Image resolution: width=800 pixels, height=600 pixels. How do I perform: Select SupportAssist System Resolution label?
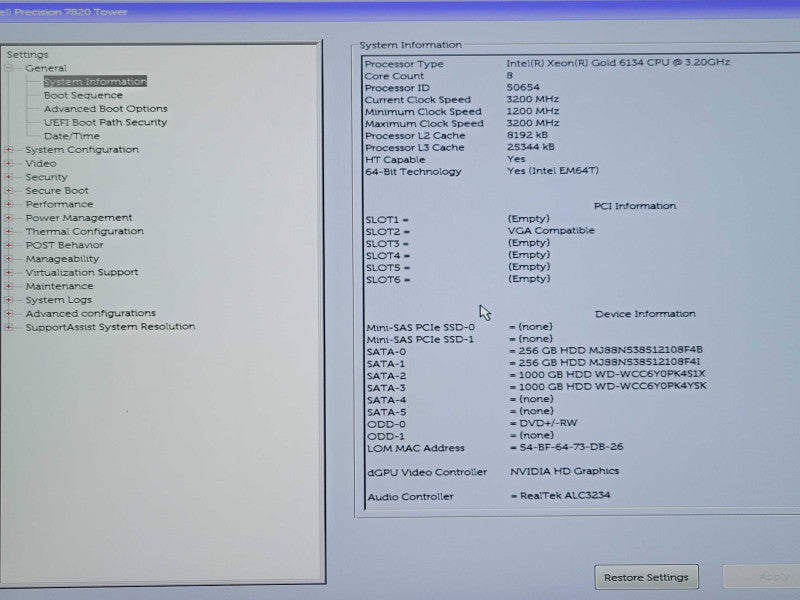[x=111, y=327]
